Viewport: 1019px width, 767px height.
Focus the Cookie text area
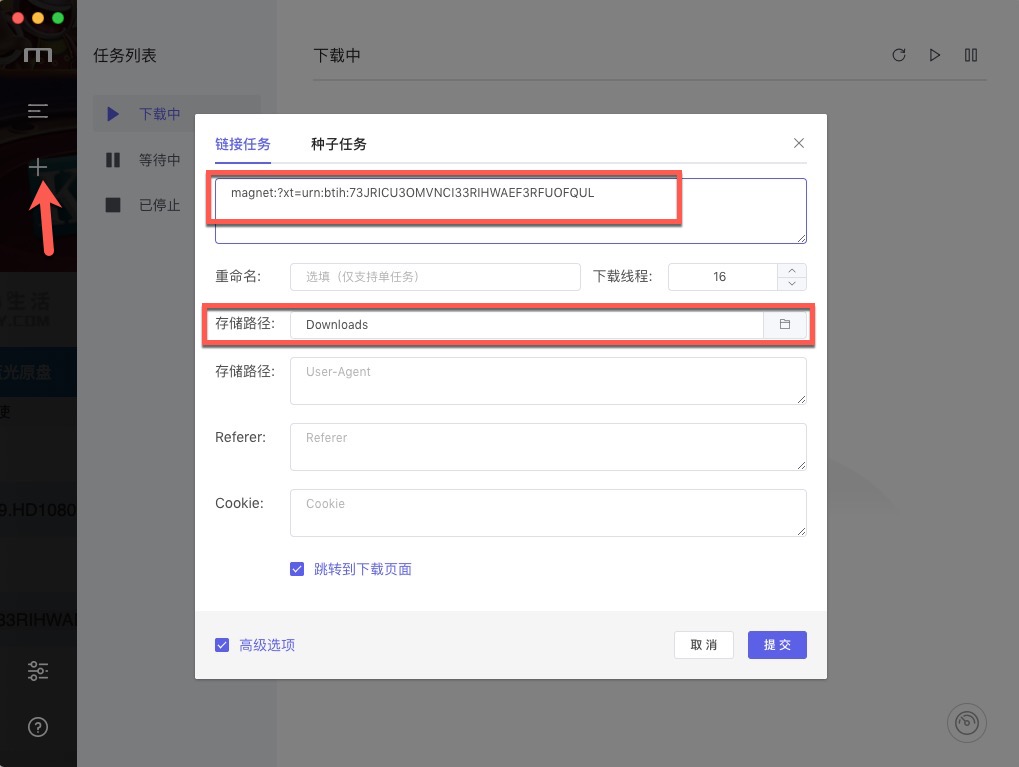tap(548, 513)
